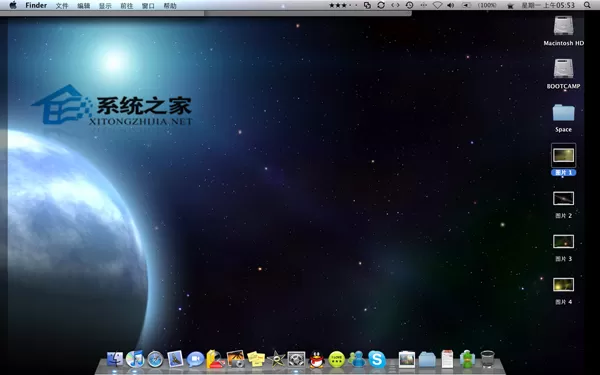Open Stickies notes in the Dock

pos(256,359)
